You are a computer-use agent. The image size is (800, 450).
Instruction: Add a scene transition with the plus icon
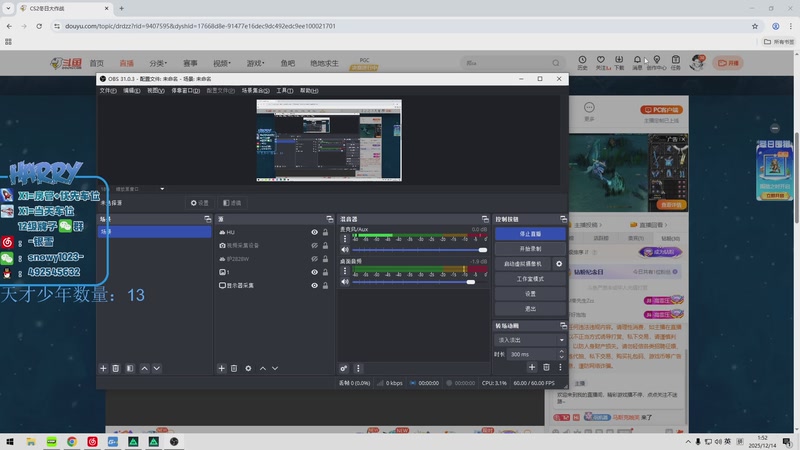point(532,367)
